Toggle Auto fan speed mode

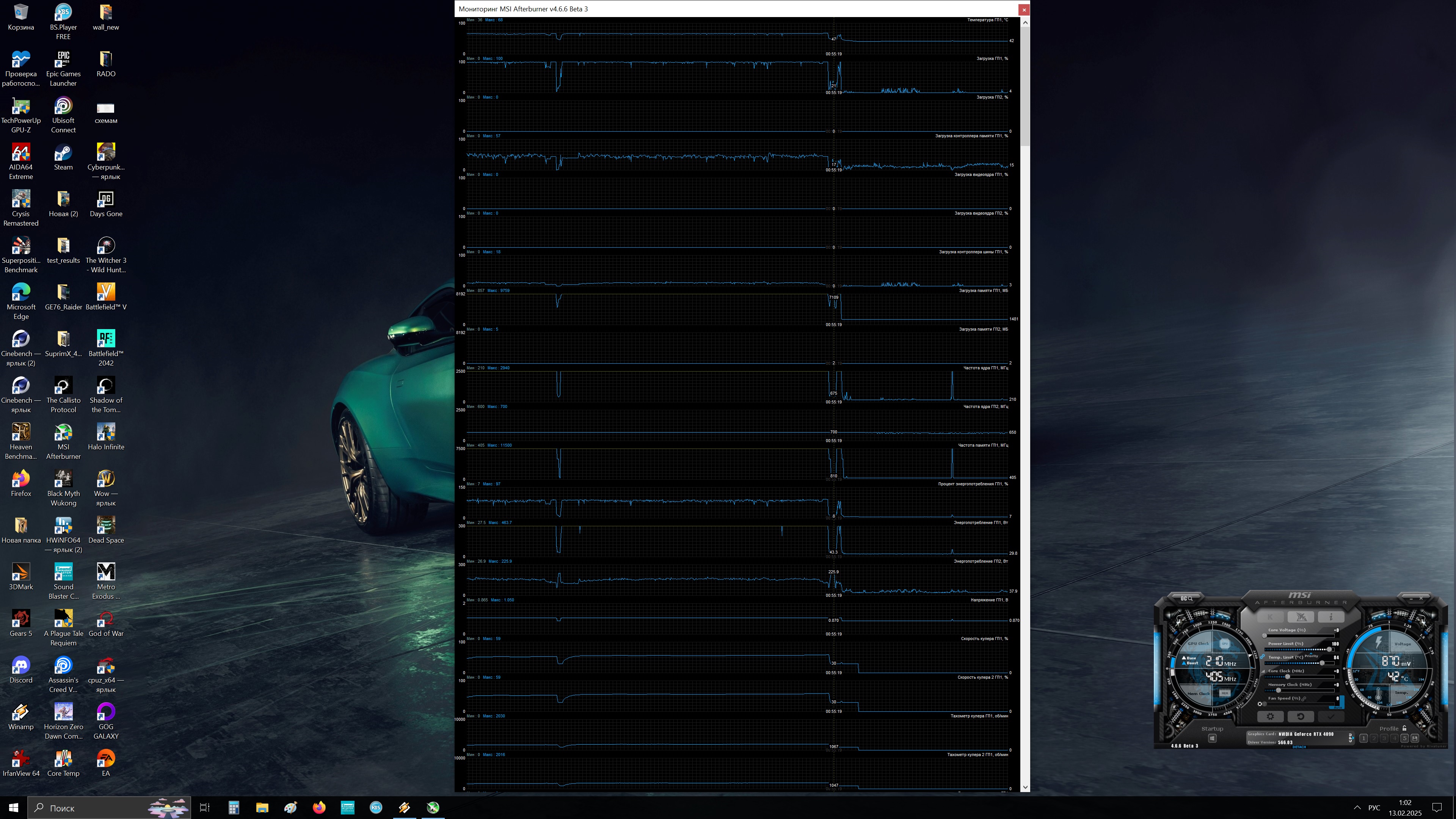click(1338, 707)
